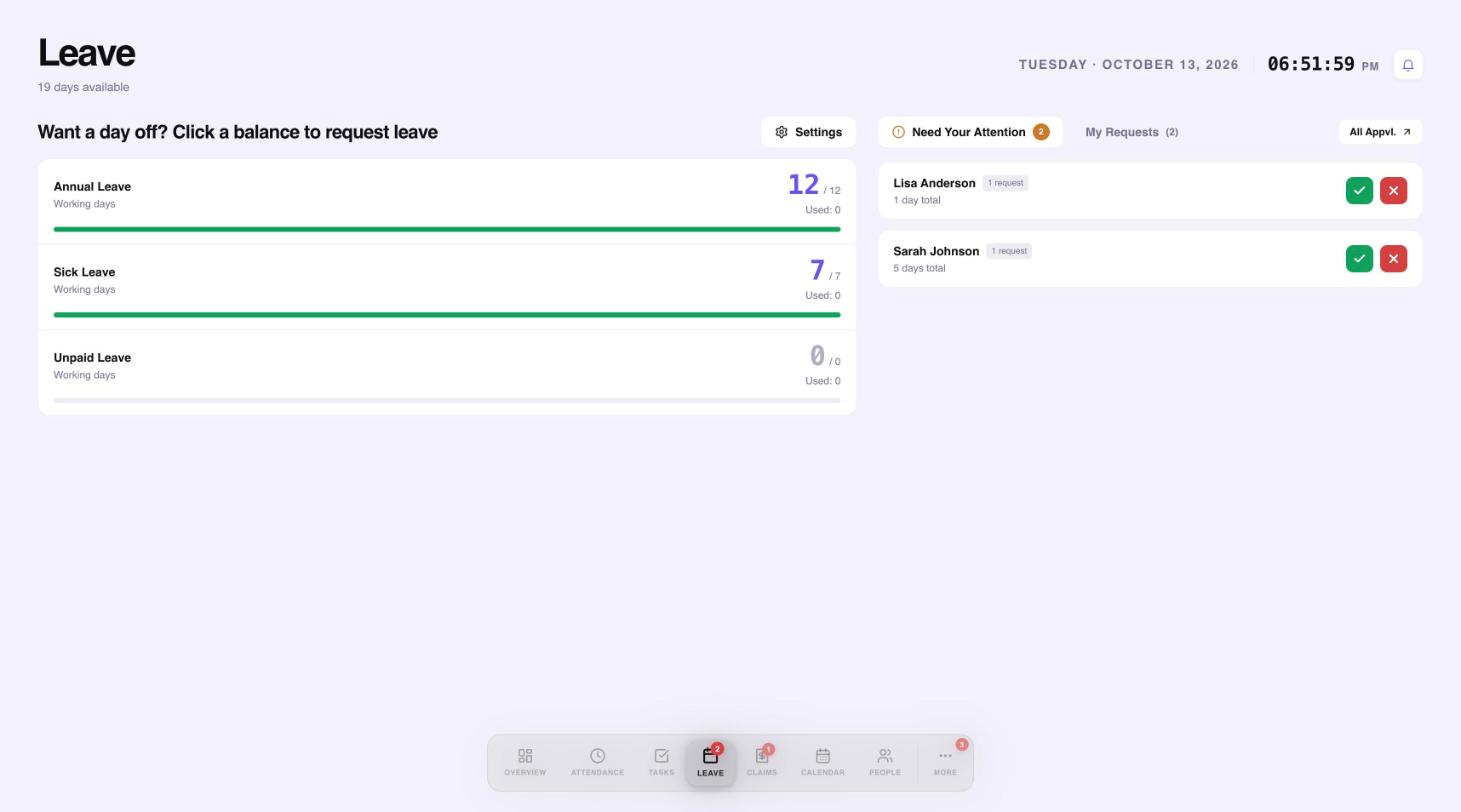Click the Annual Leave progress bar

[447, 229]
